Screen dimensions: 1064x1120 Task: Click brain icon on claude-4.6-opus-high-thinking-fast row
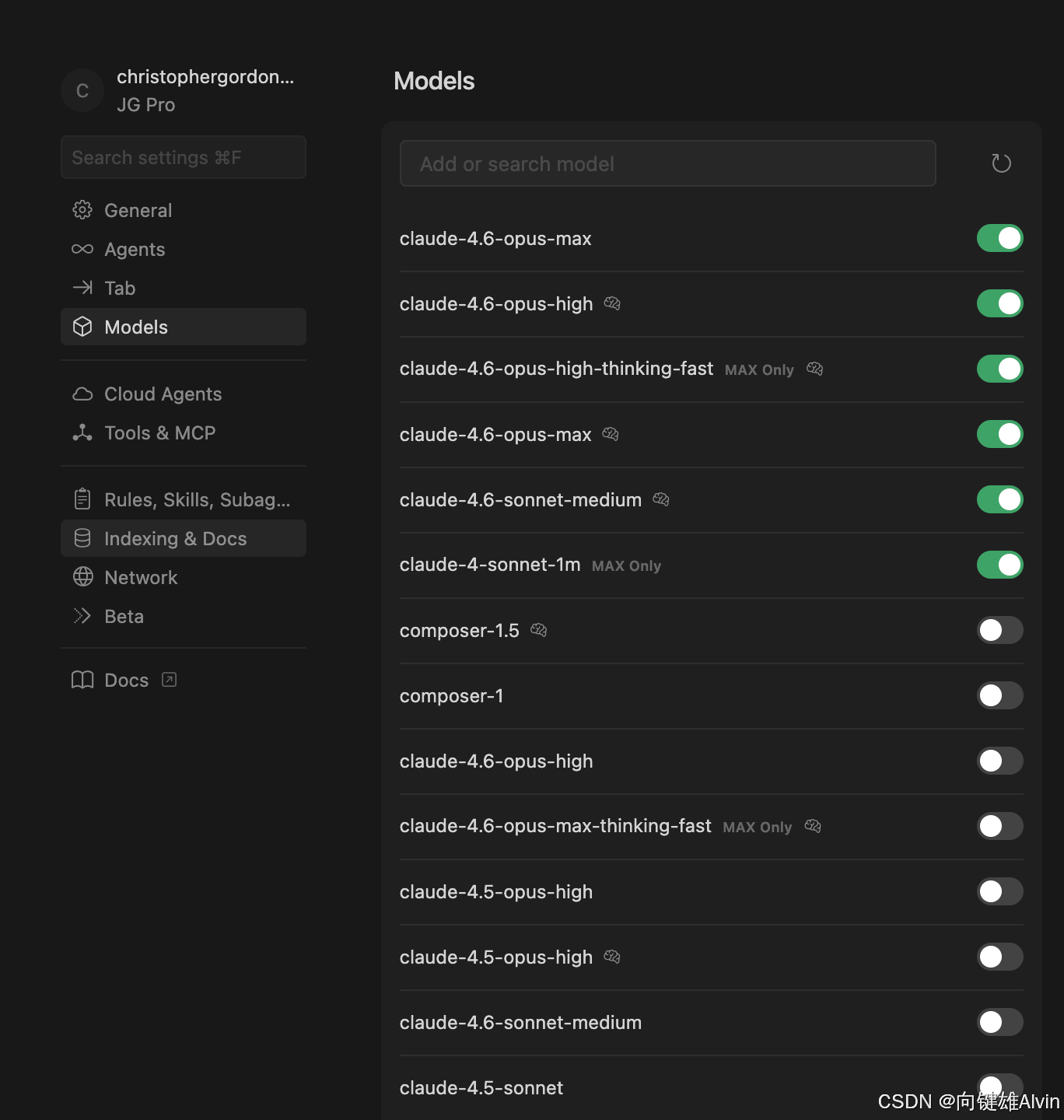point(814,369)
